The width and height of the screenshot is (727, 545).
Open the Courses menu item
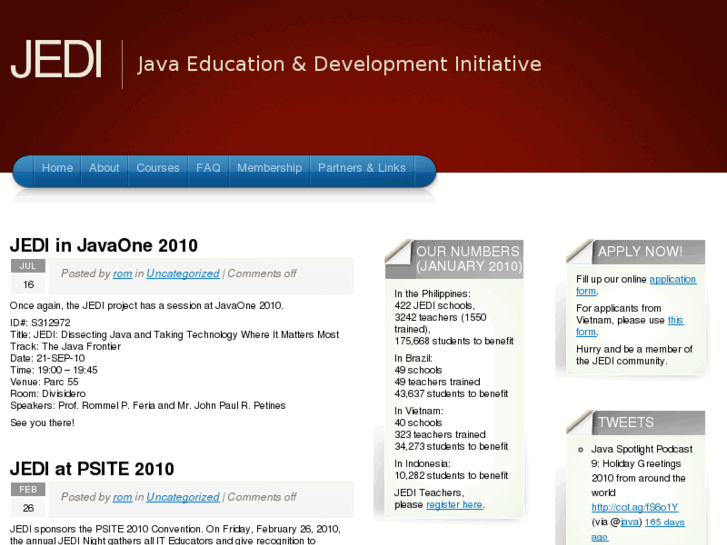158,168
